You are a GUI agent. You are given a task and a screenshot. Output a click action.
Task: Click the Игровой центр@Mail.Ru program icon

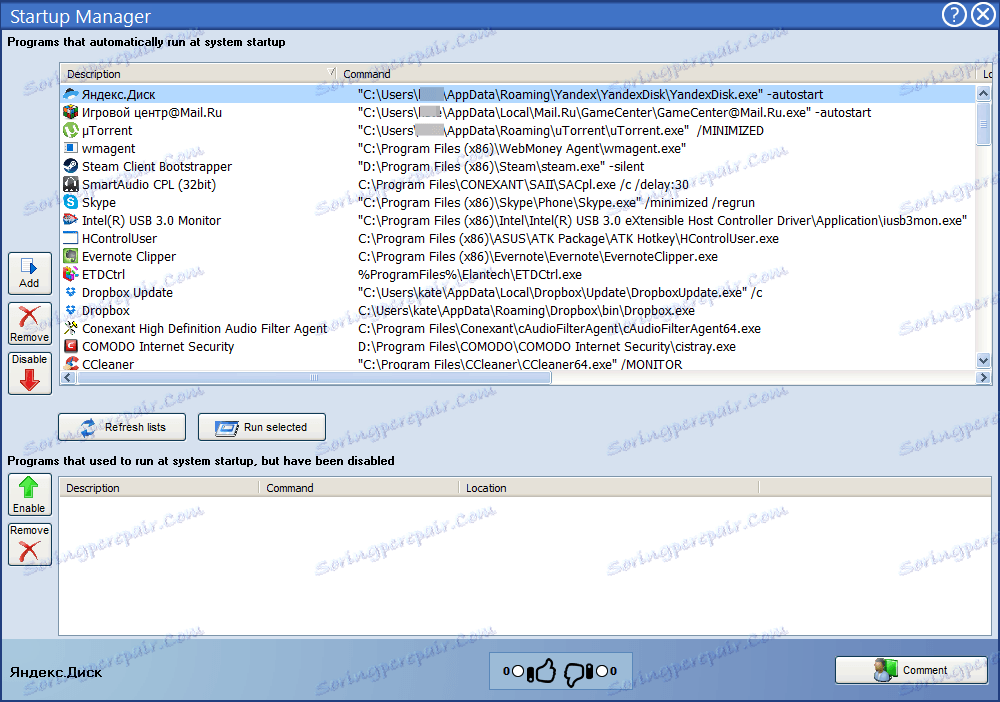point(71,112)
